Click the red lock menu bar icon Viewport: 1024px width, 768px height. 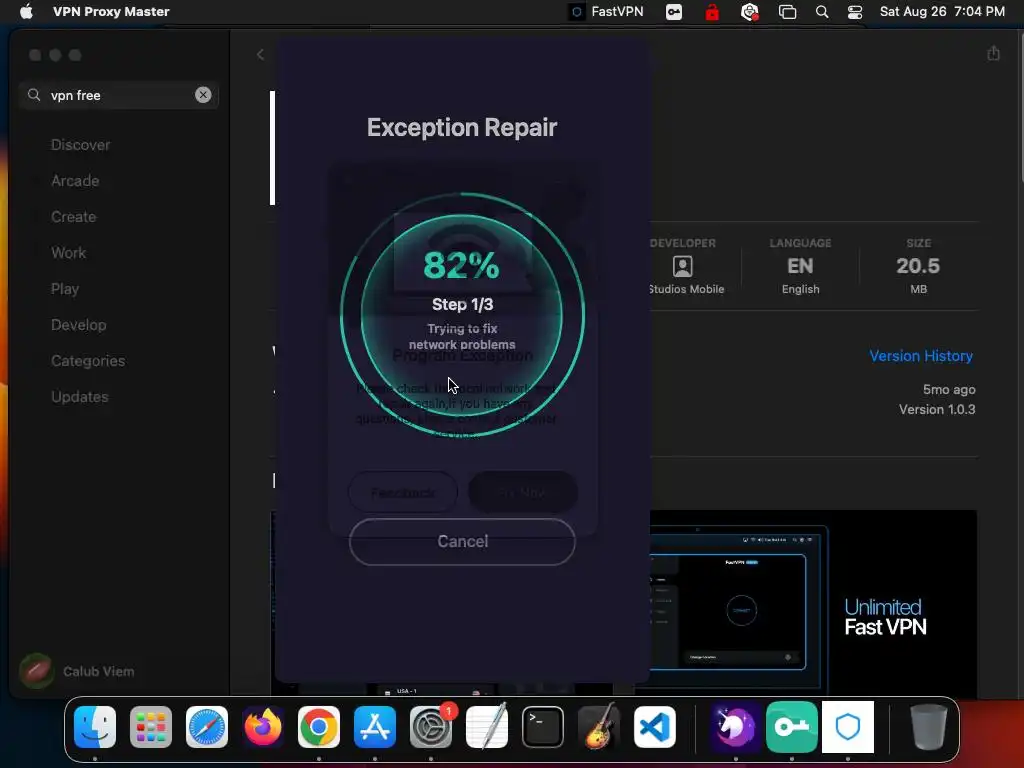(x=712, y=12)
